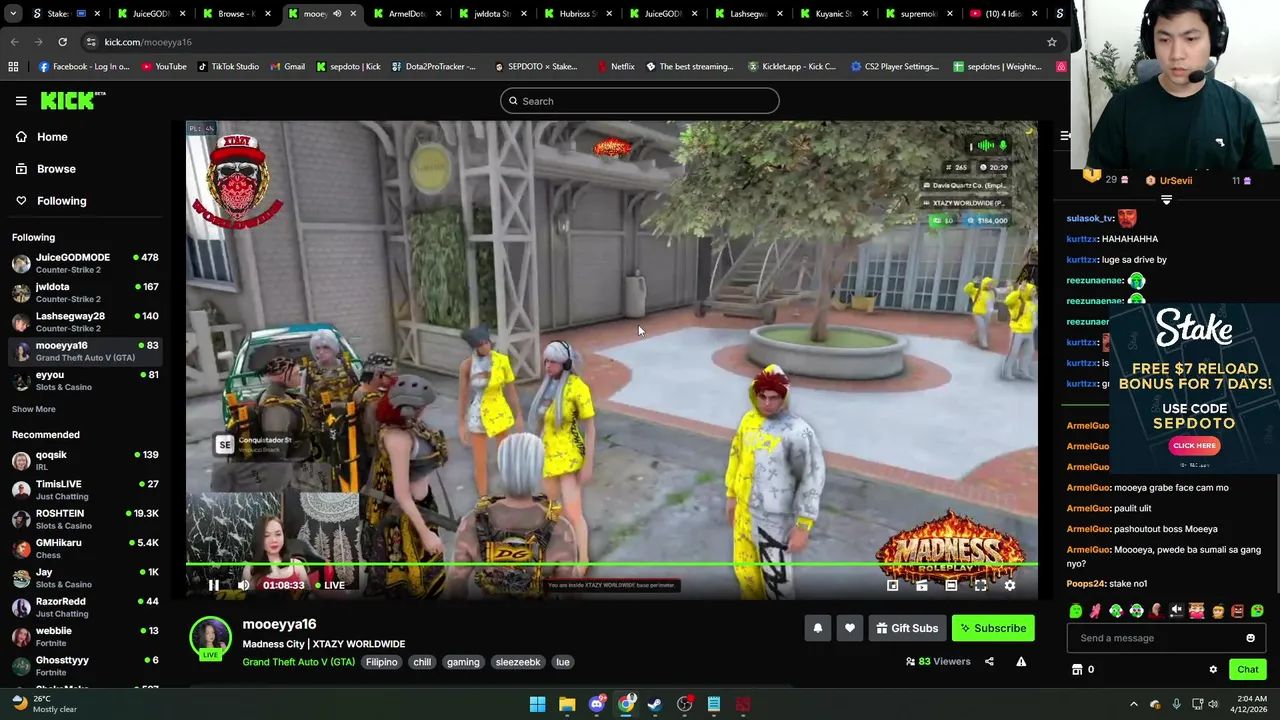Click the Kick logo

pyautogui.click(x=72, y=100)
